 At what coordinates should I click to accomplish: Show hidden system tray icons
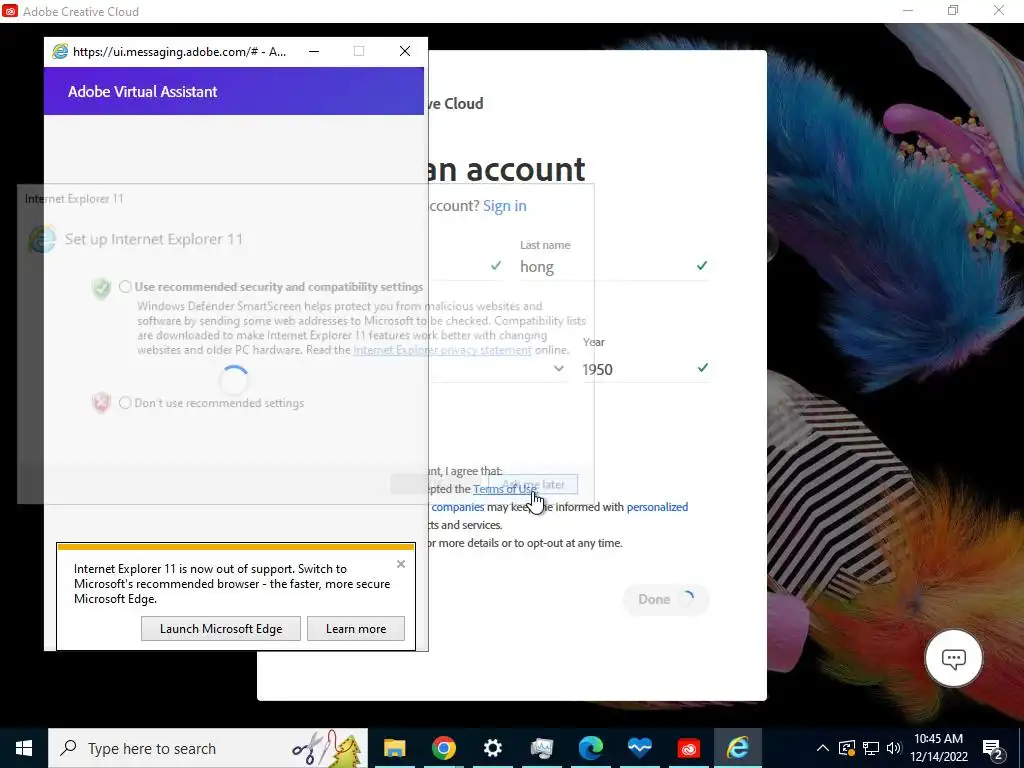823,748
